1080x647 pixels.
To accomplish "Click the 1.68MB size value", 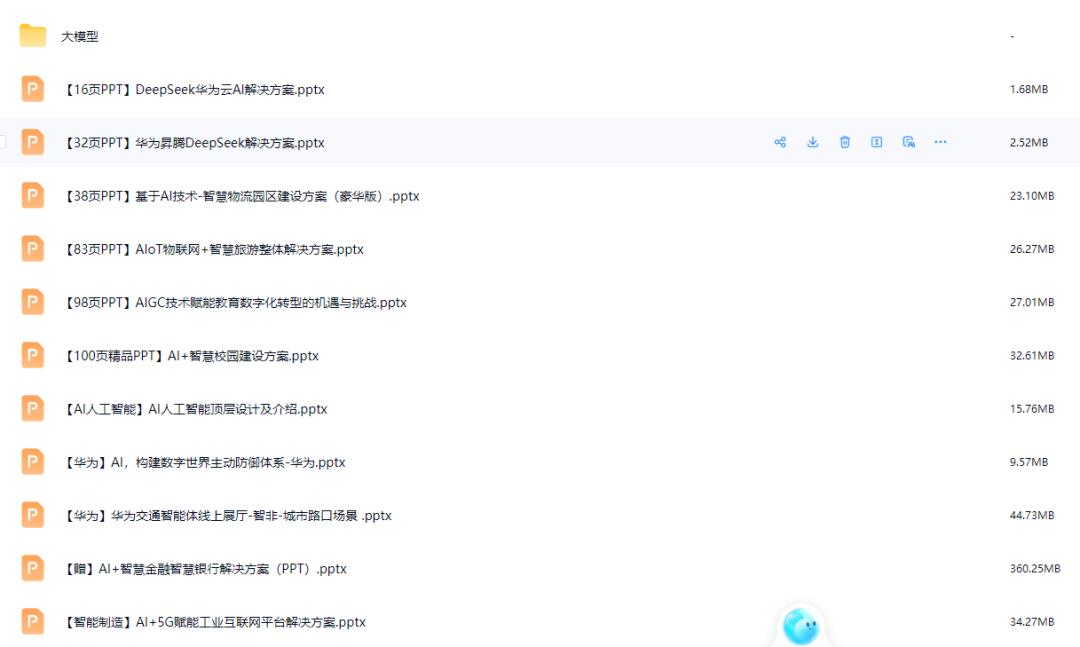I will pyautogui.click(x=1028, y=90).
